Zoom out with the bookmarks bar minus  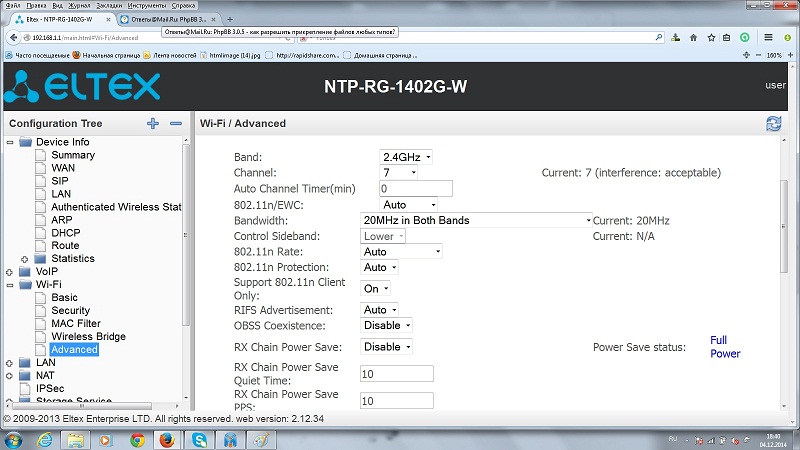click(x=758, y=55)
